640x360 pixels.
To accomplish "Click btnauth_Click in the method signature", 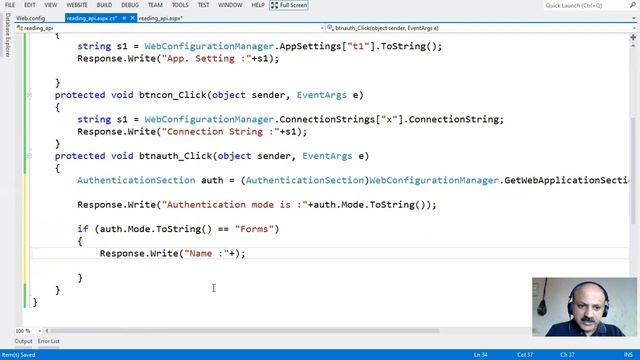I will tap(176, 156).
